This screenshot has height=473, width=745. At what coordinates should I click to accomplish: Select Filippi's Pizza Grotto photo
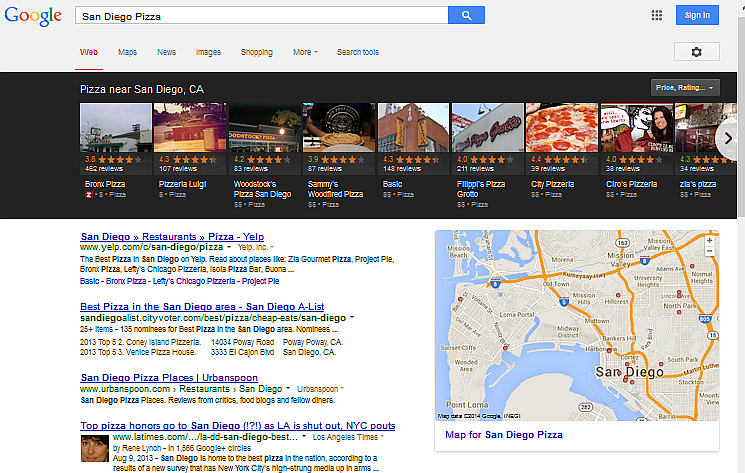[487, 128]
